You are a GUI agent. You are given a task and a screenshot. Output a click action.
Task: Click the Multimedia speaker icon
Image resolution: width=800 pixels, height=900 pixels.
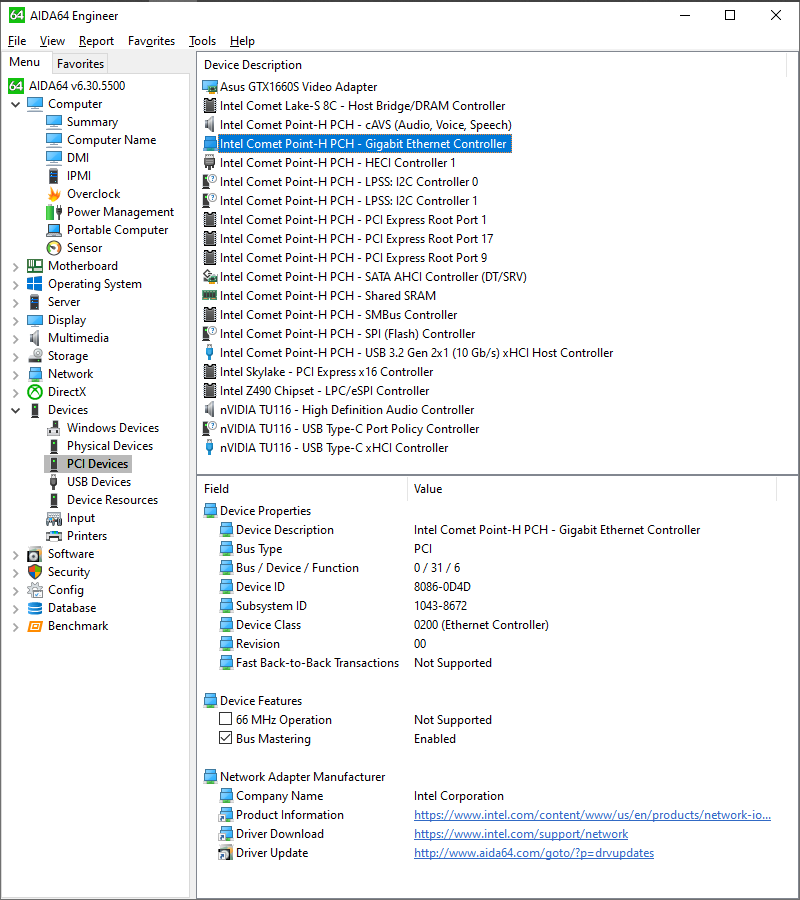[35, 338]
